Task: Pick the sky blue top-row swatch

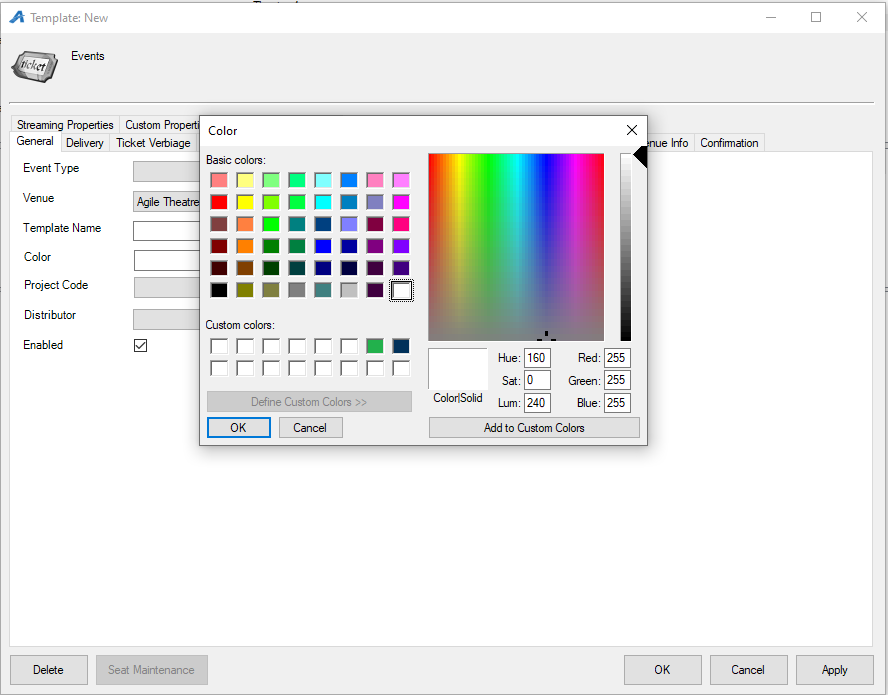Action: (x=349, y=180)
